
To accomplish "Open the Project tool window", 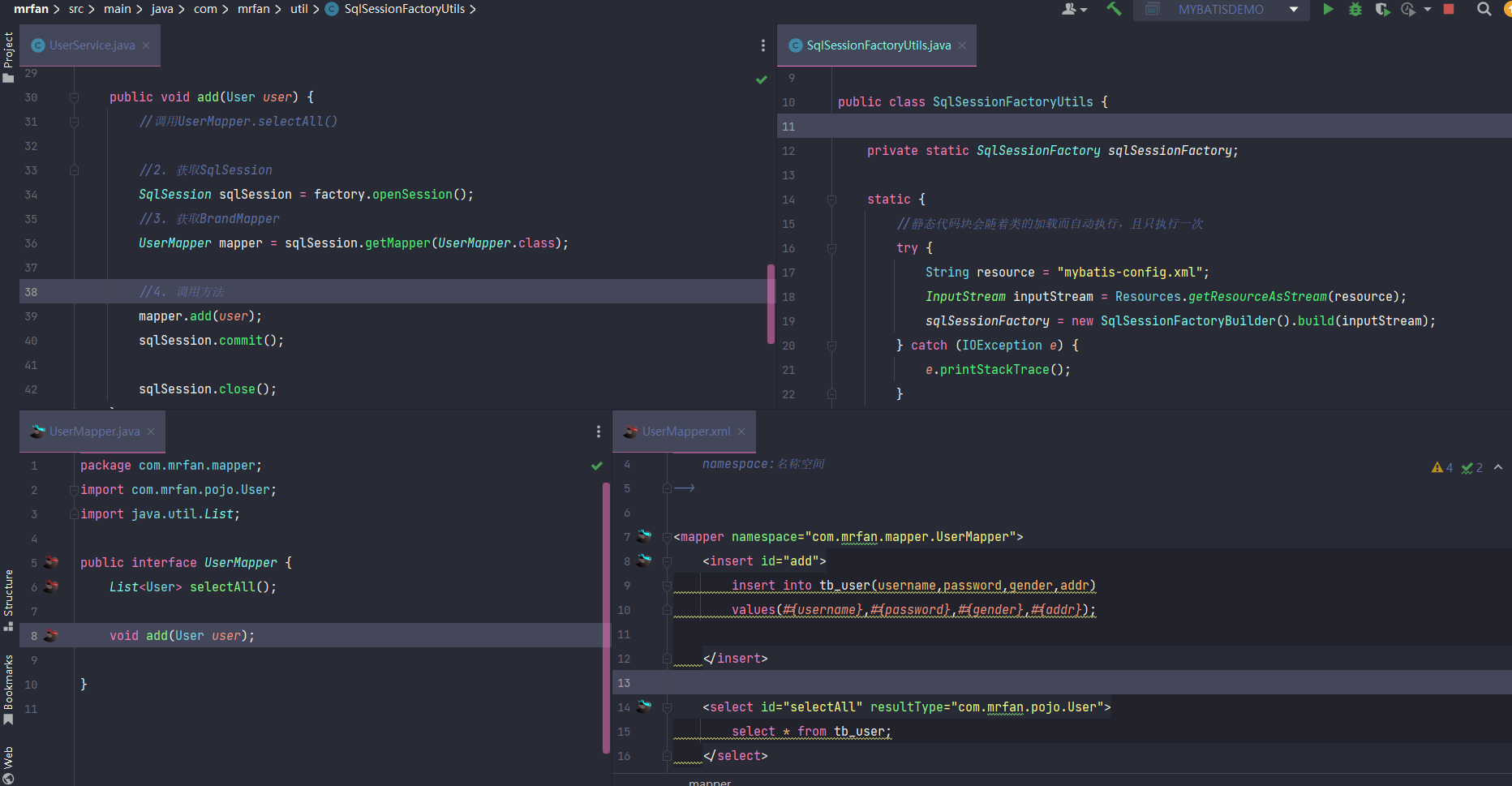I will (x=8, y=57).
